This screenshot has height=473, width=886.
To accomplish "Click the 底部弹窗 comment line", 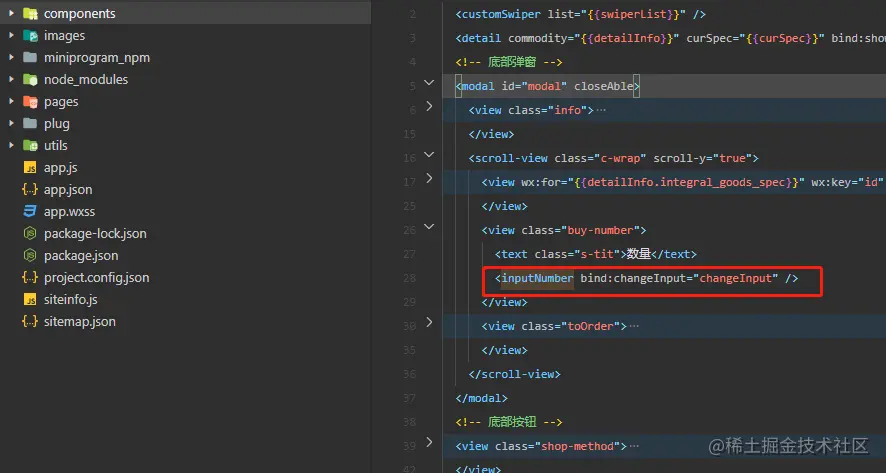I will coord(509,62).
